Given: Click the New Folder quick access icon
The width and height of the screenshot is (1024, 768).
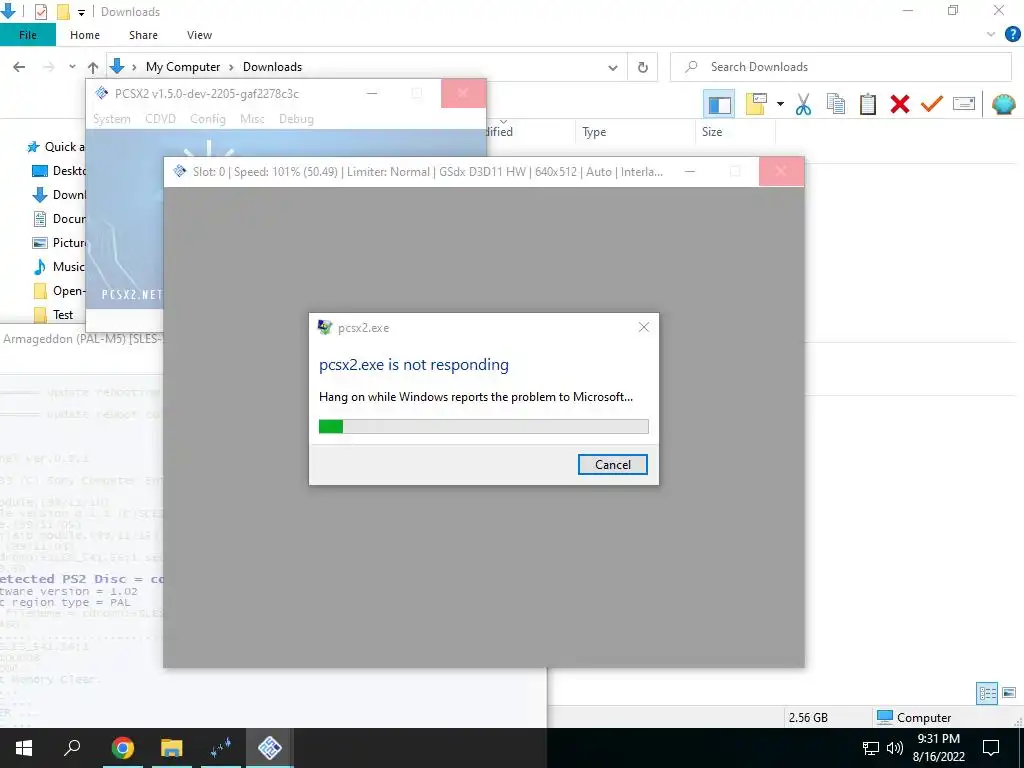Looking at the screenshot, I should 63,12.
